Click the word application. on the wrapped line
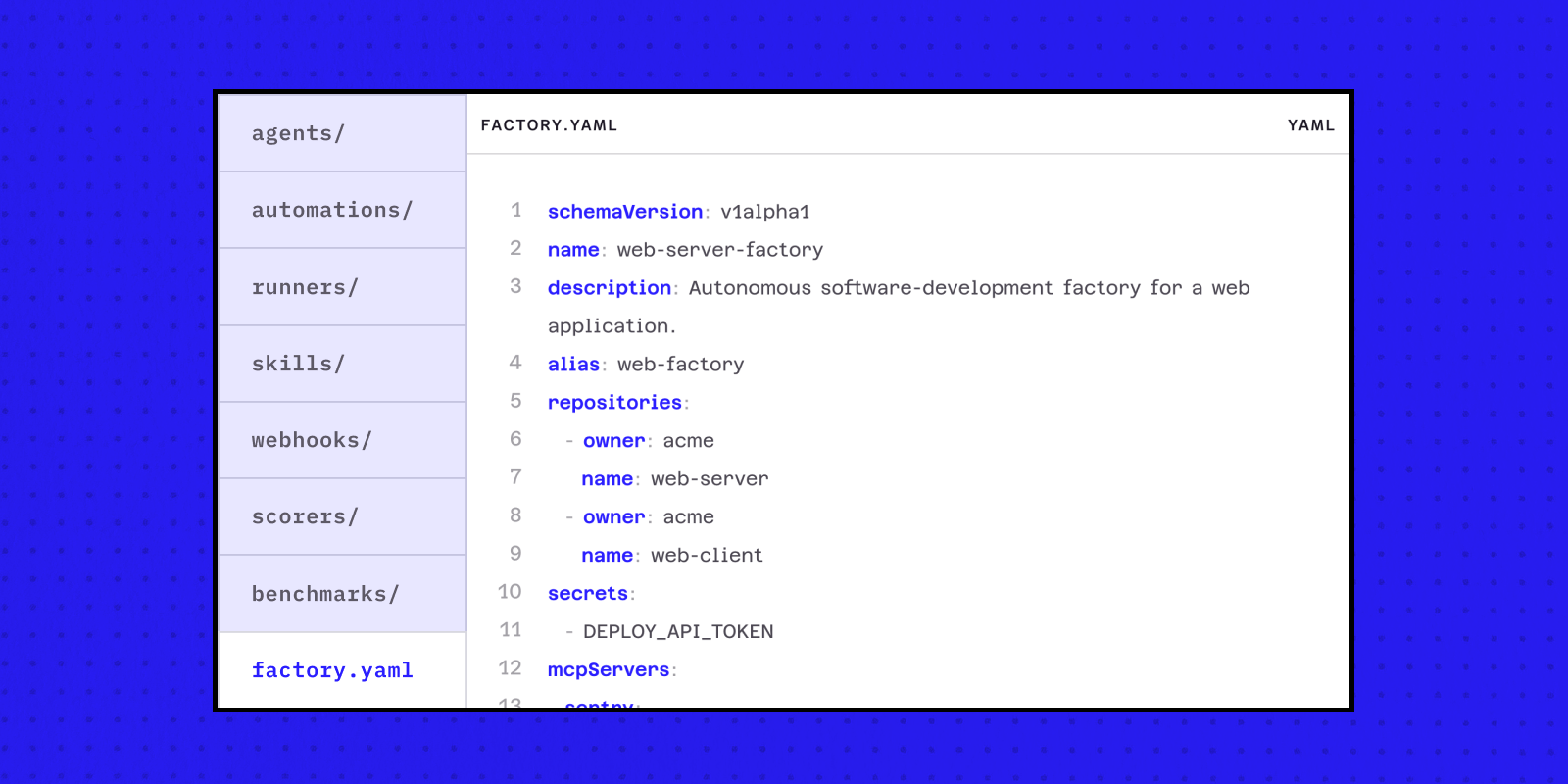This screenshot has width=1568, height=784. pyautogui.click(x=612, y=326)
